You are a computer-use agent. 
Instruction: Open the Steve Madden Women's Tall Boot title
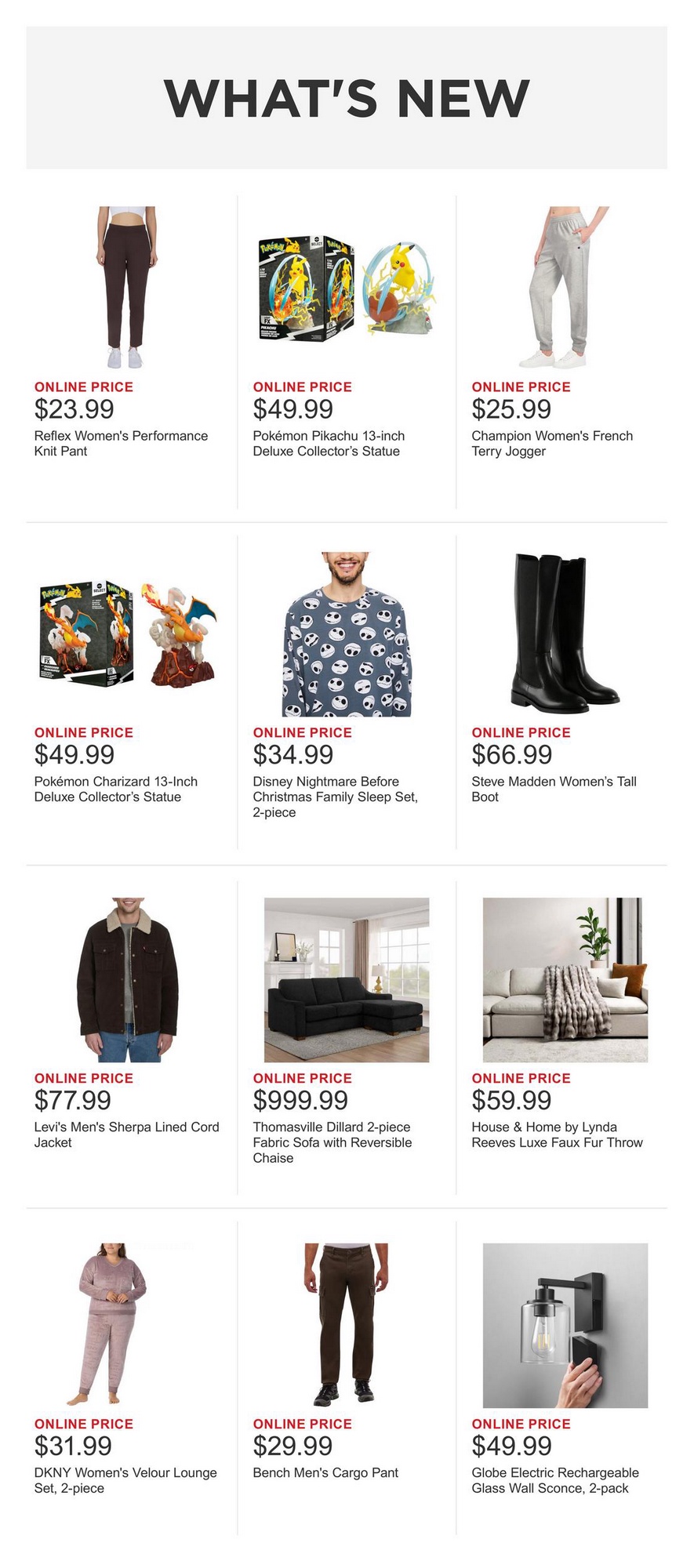554,789
